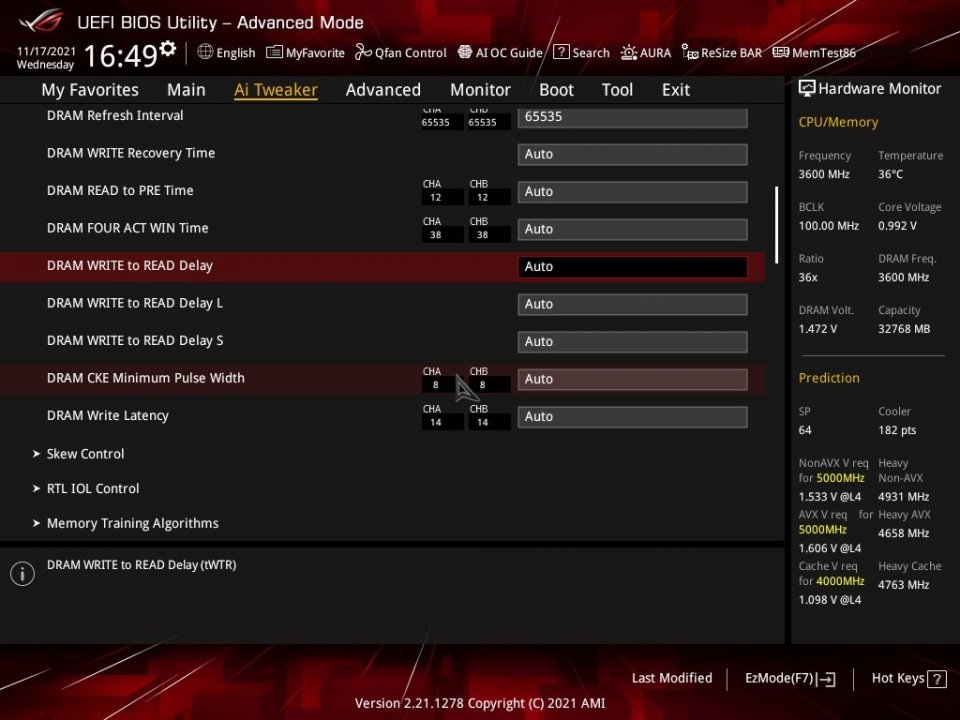960x720 pixels.
Task: Click the English language globe icon
Action: click(x=205, y=51)
